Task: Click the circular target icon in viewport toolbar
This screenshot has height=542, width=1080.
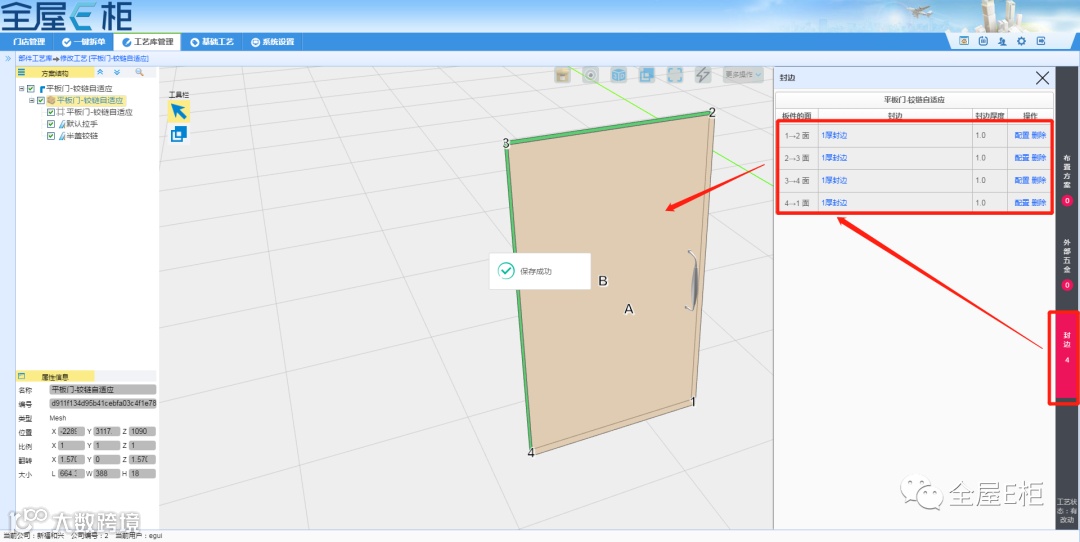Action: [x=590, y=75]
